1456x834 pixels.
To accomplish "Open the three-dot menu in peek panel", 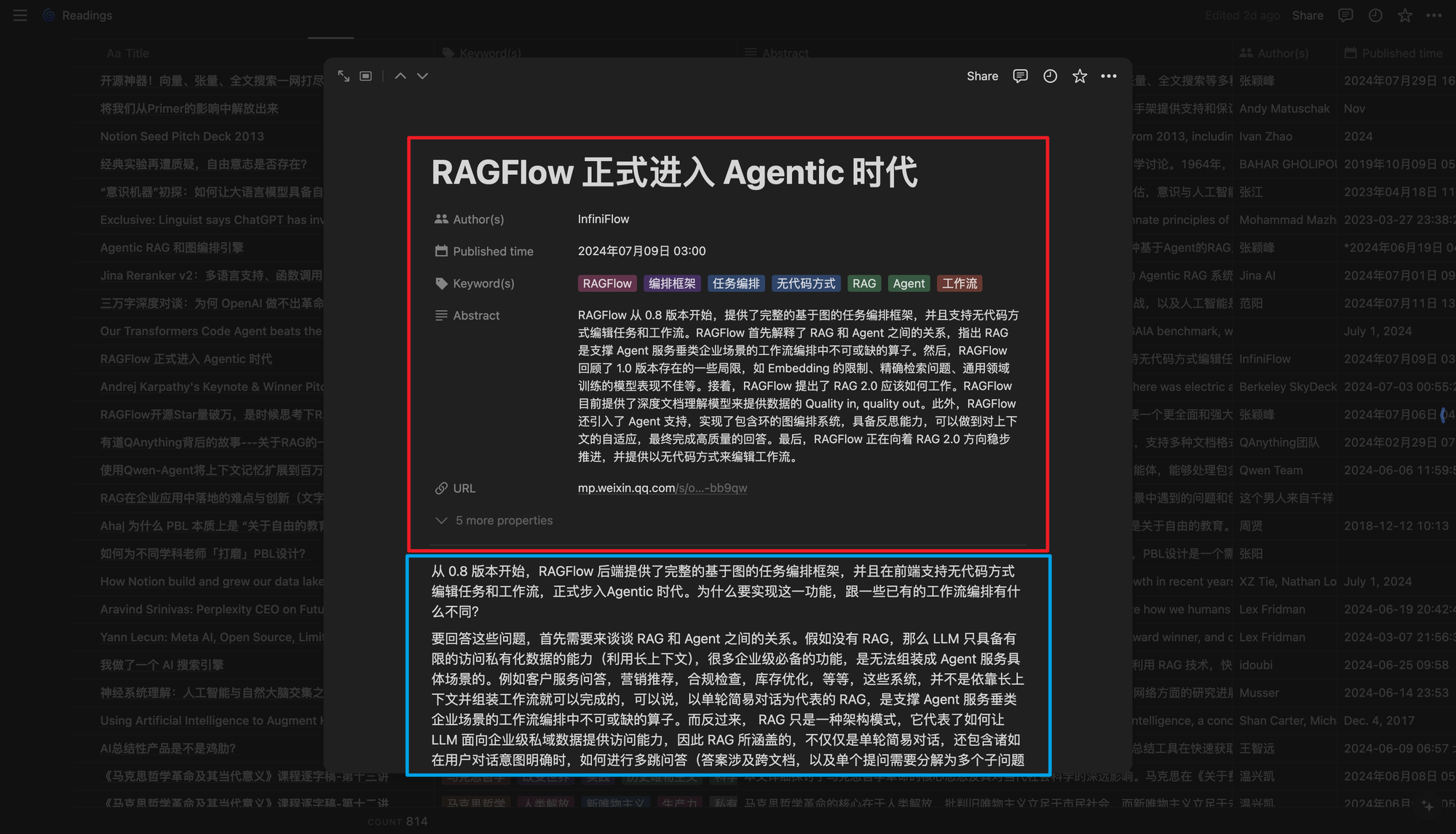I will pos(1109,76).
